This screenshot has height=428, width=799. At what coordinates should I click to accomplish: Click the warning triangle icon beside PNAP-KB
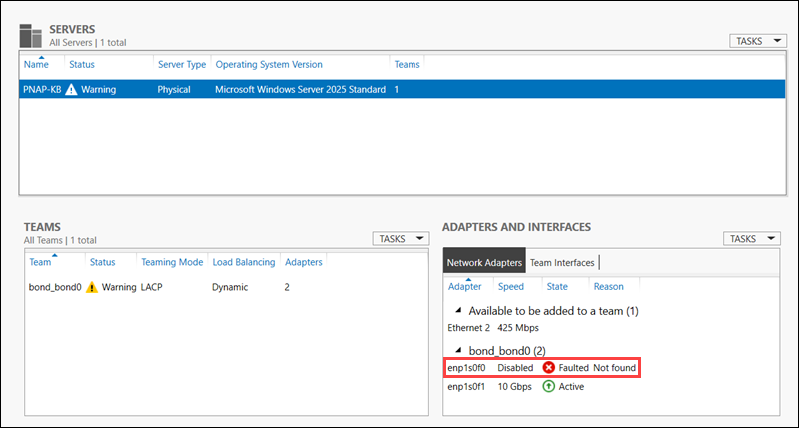[x=72, y=90]
